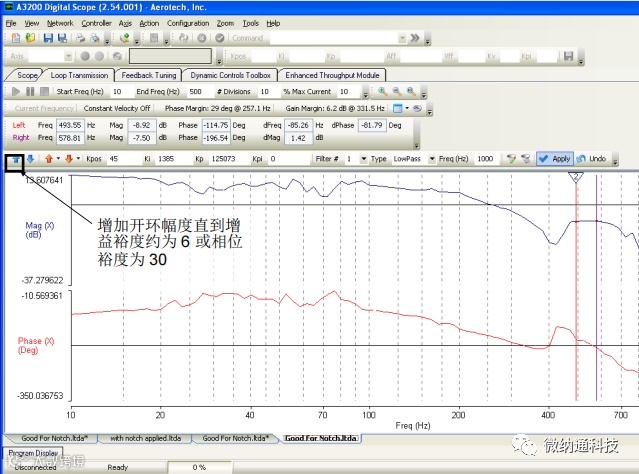The width and height of the screenshot is (639, 474).
Task: Click the Kpos field showing 45
Action: point(123,159)
